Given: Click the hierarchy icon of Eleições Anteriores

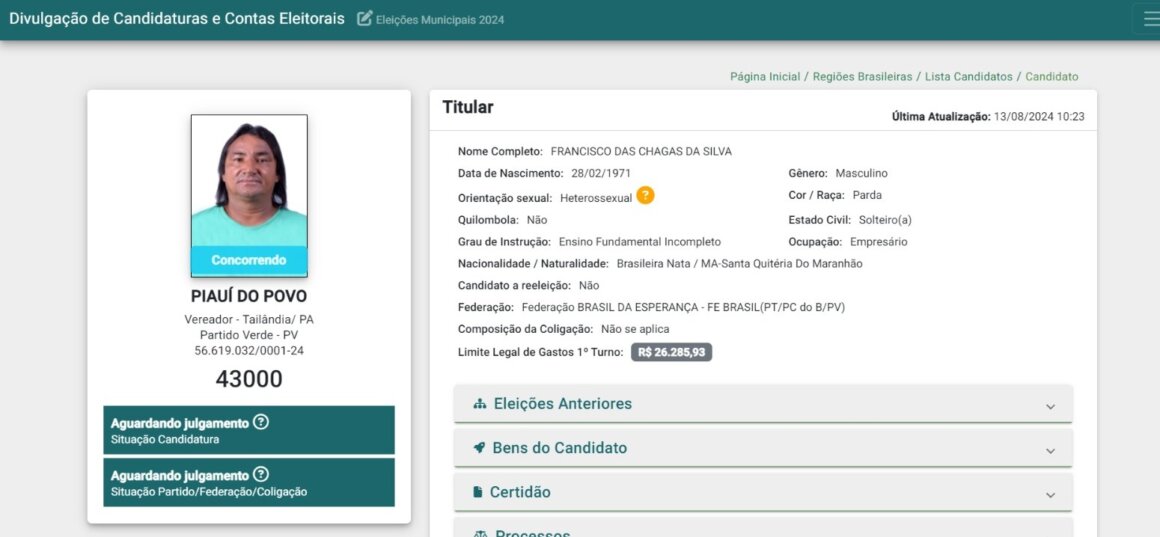Looking at the screenshot, I should [x=479, y=404].
